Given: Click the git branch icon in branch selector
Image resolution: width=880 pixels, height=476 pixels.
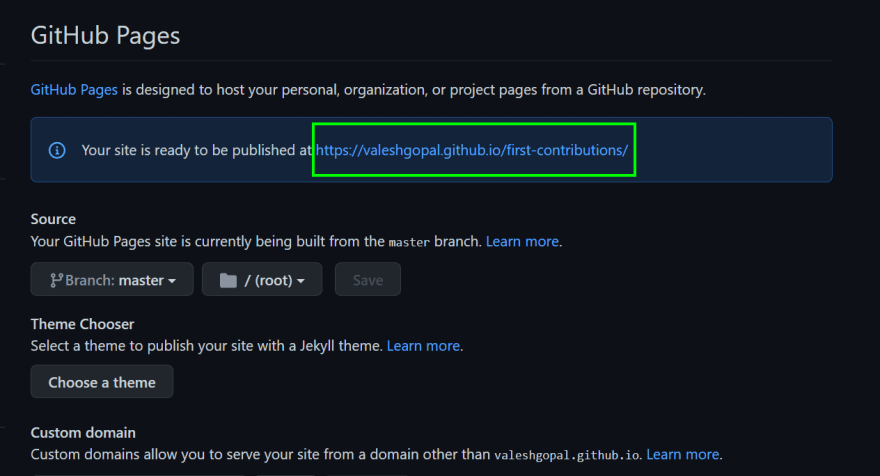Looking at the screenshot, I should tap(56, 280).
